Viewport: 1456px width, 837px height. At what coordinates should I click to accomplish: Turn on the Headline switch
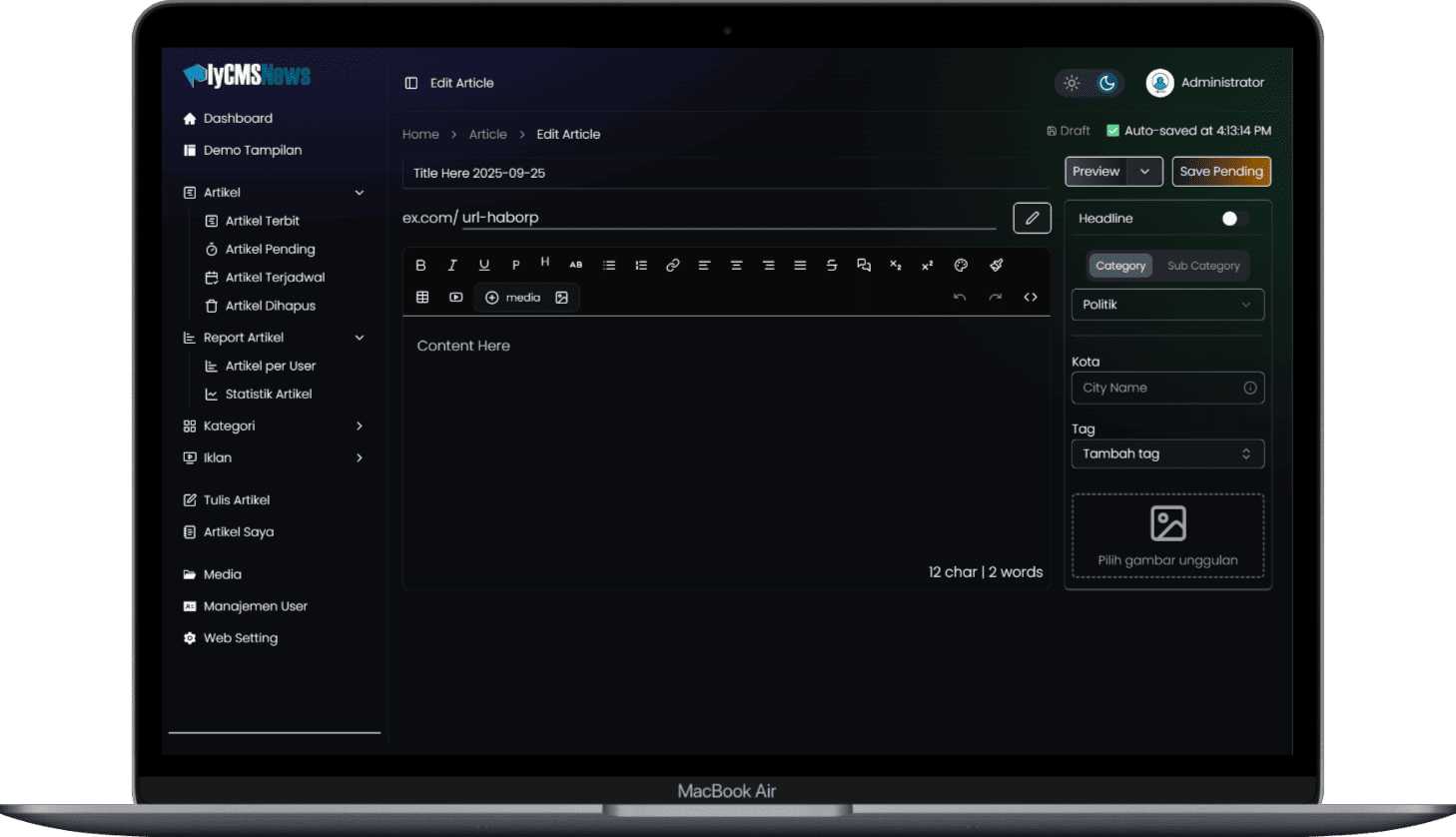(x=1233, y=219)
